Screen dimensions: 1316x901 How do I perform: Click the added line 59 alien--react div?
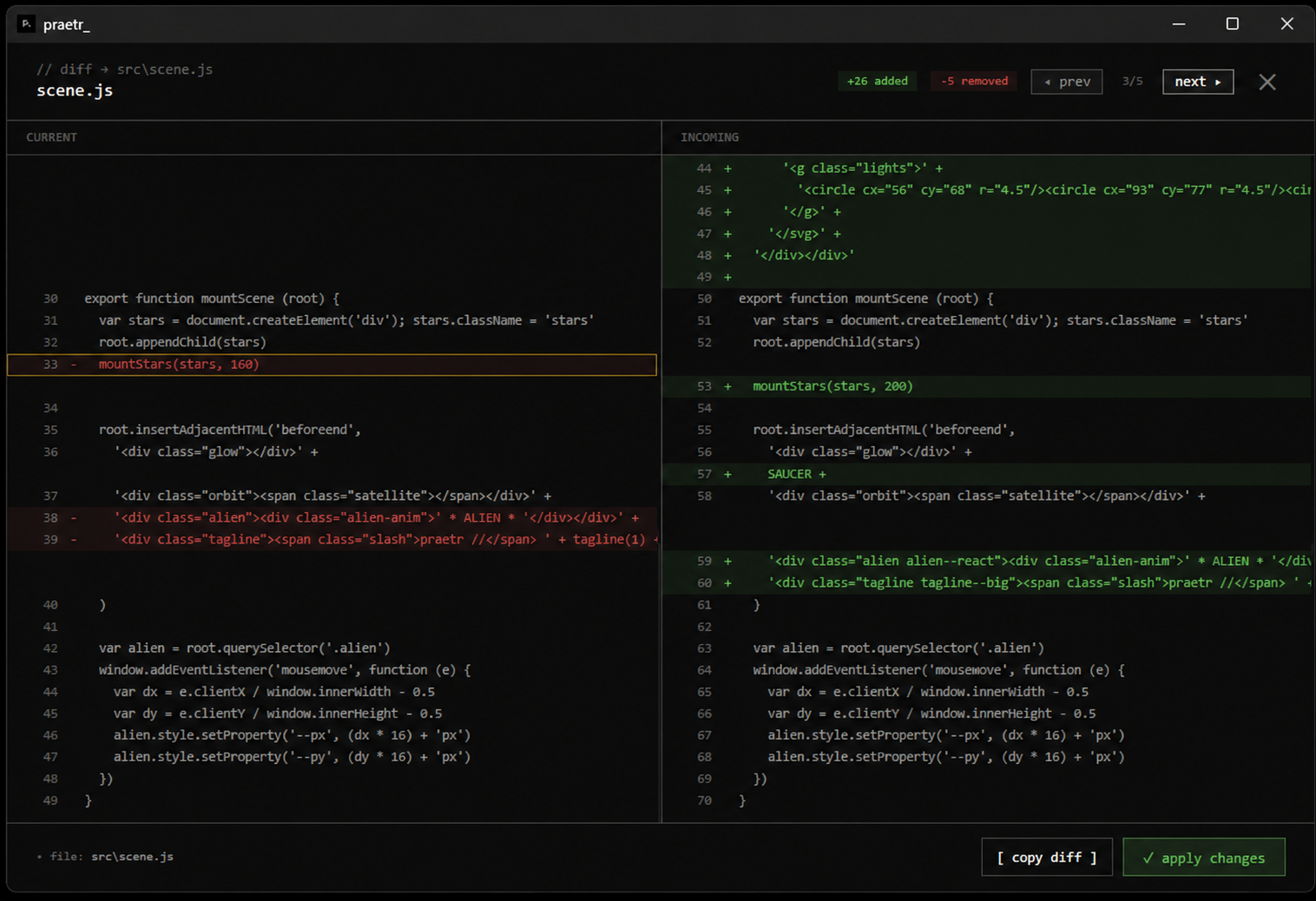(x=988, y=561)
